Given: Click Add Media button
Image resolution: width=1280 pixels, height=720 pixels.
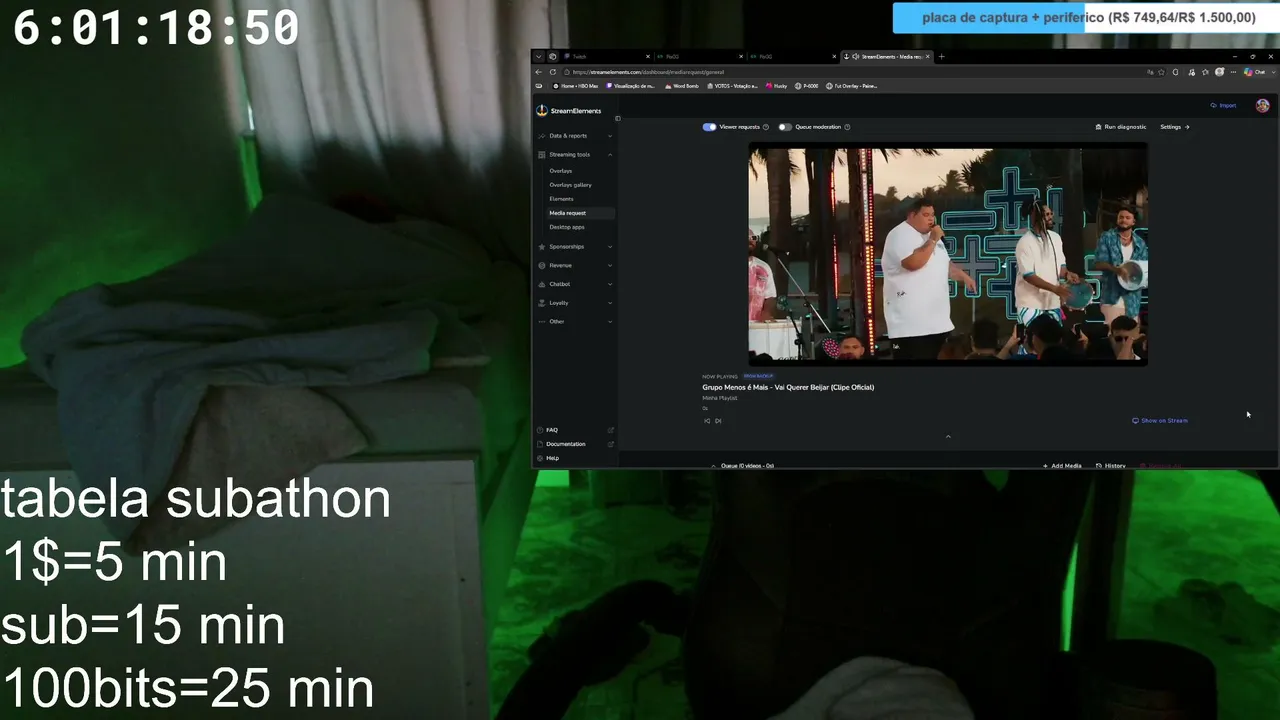Looking at the screenshot, I should (1062, 465).
